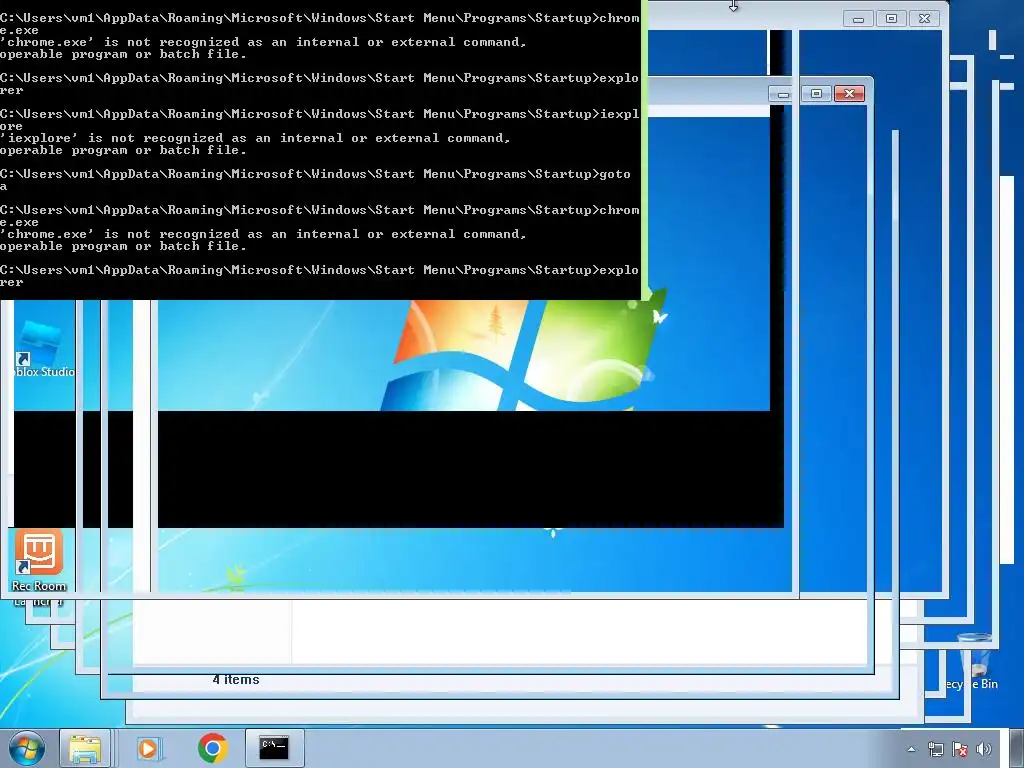The width and height of the screenshot is (1024, 768).
Task: Click the '4 items' status bar text
Action: coord(236,680)
